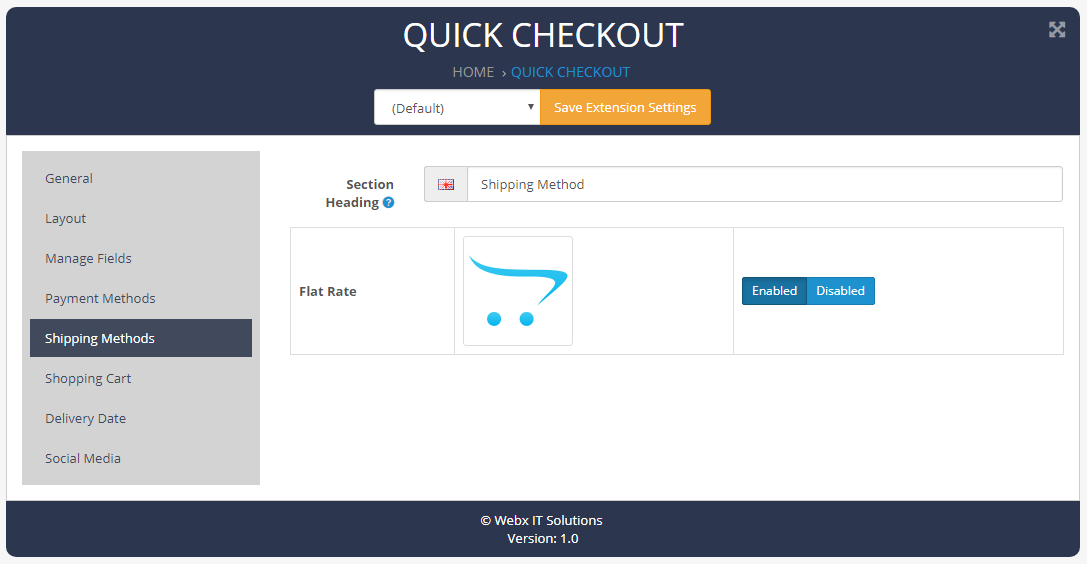
Task: Open the (Default) store dropdown
Action: 457,108
